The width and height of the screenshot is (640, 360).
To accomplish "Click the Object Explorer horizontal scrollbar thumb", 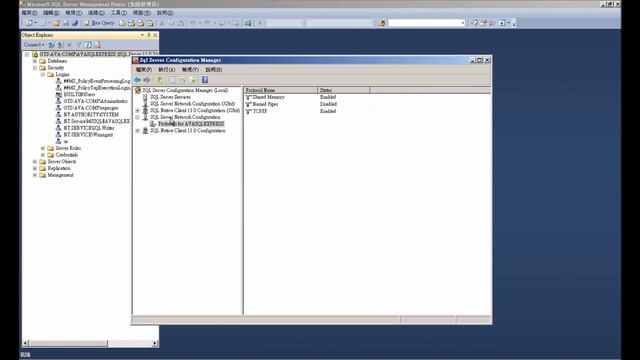I will (x=68, y=344).
